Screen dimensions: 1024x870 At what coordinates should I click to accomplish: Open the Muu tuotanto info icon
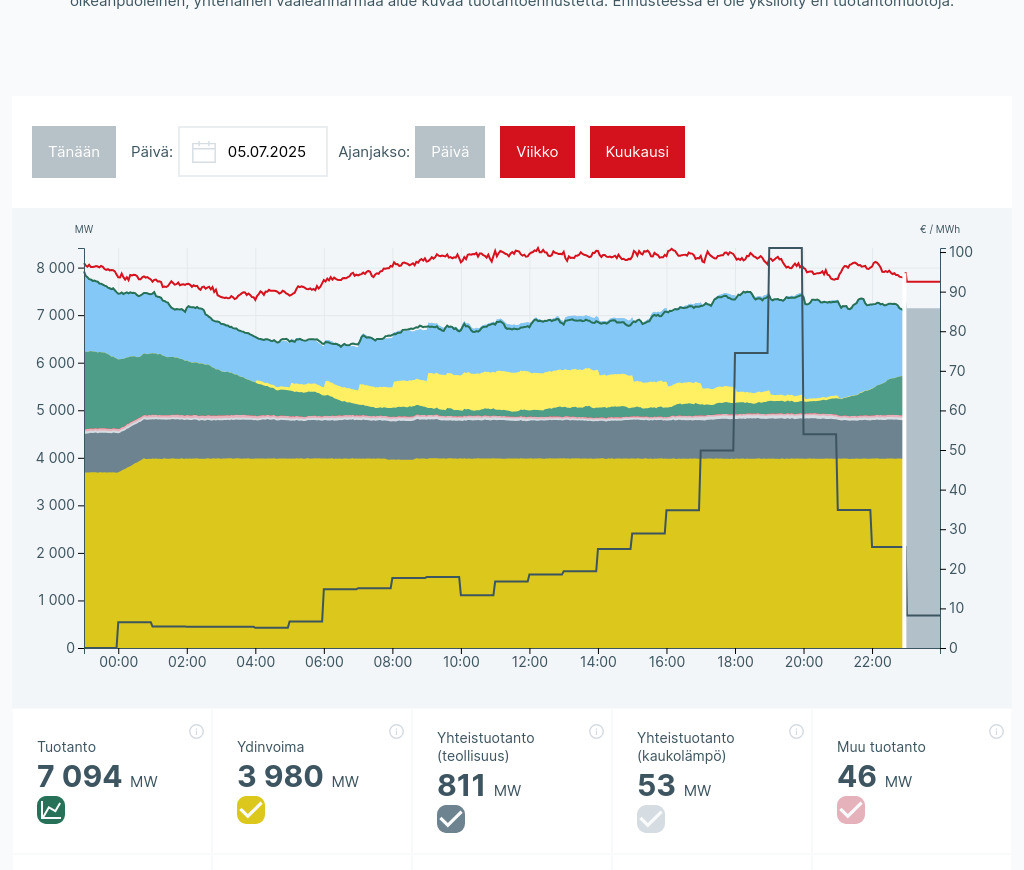(x=996, y=731)
